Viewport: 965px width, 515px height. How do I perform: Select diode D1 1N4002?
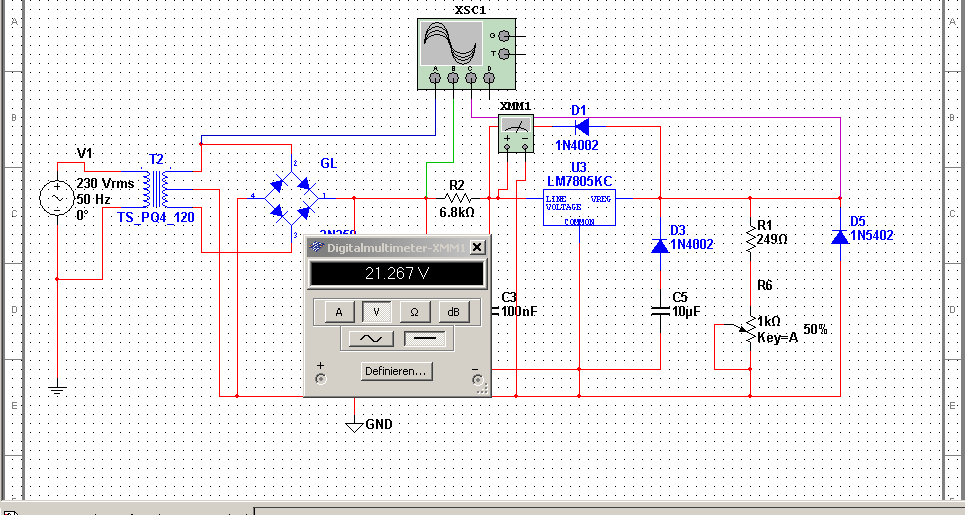(580, 127)
